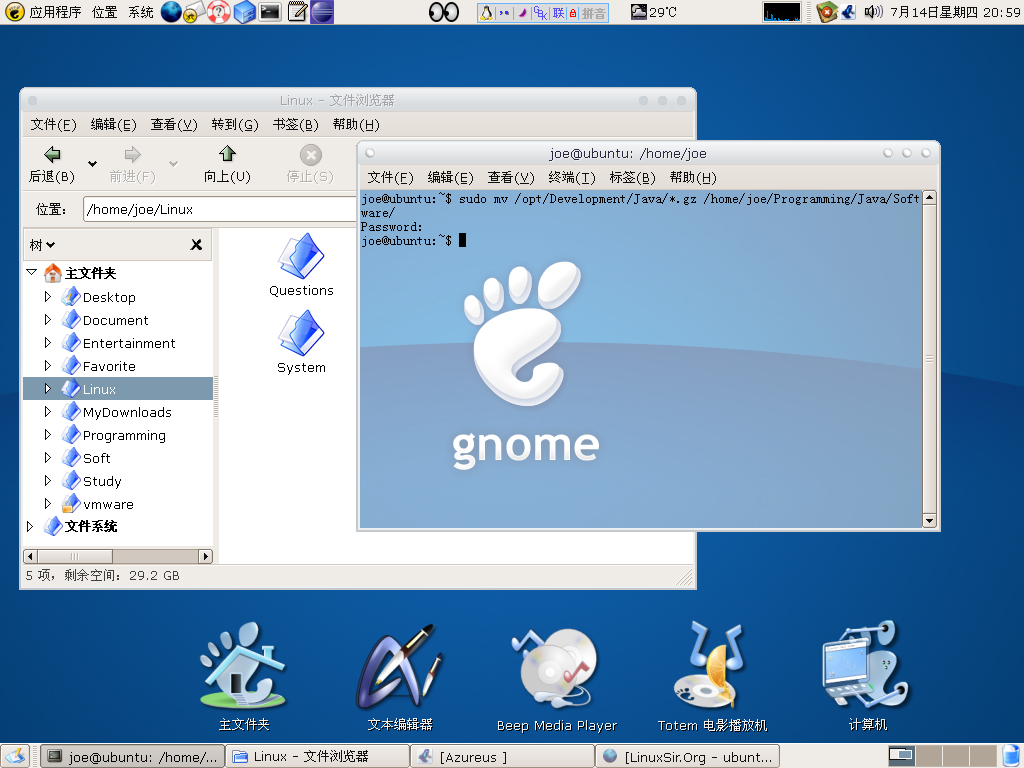Expand the Entertainment folder in tree
The width and height of the screenshot is (1024, 768).
[47, 342]
